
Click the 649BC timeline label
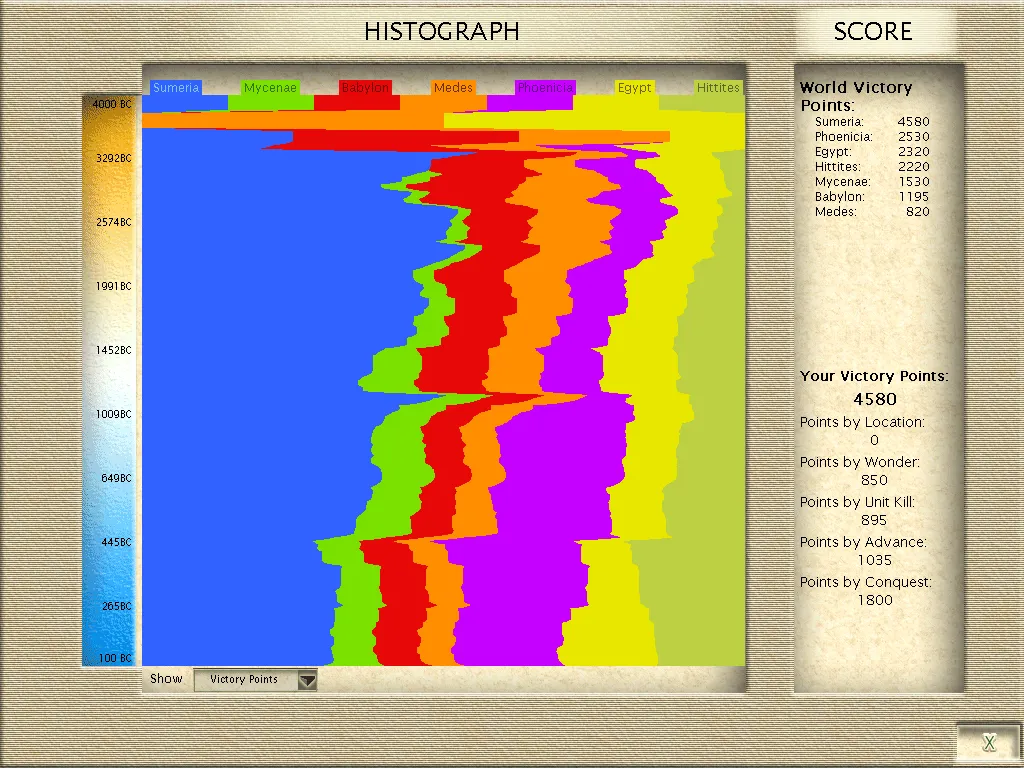[116, 478]
